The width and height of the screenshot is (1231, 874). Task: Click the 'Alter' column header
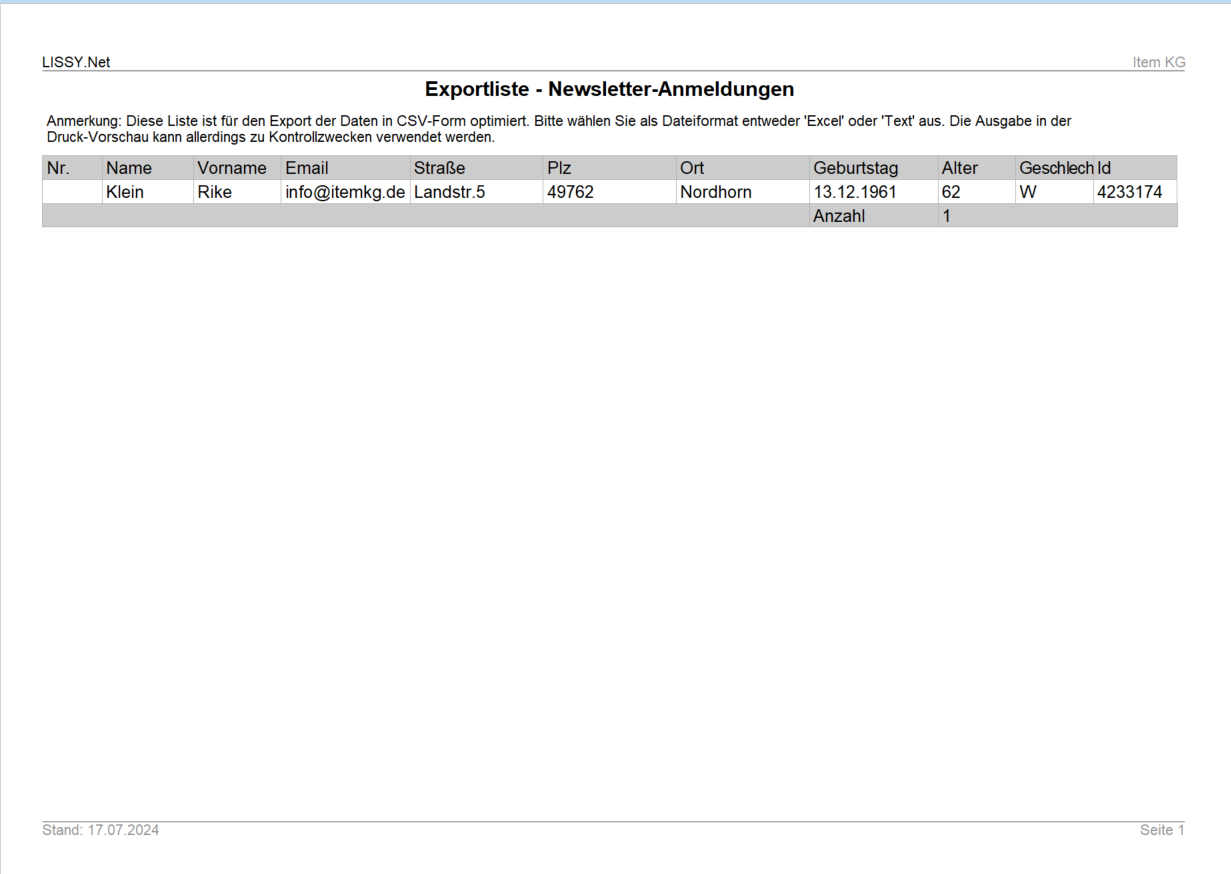[x=976, y=168]
